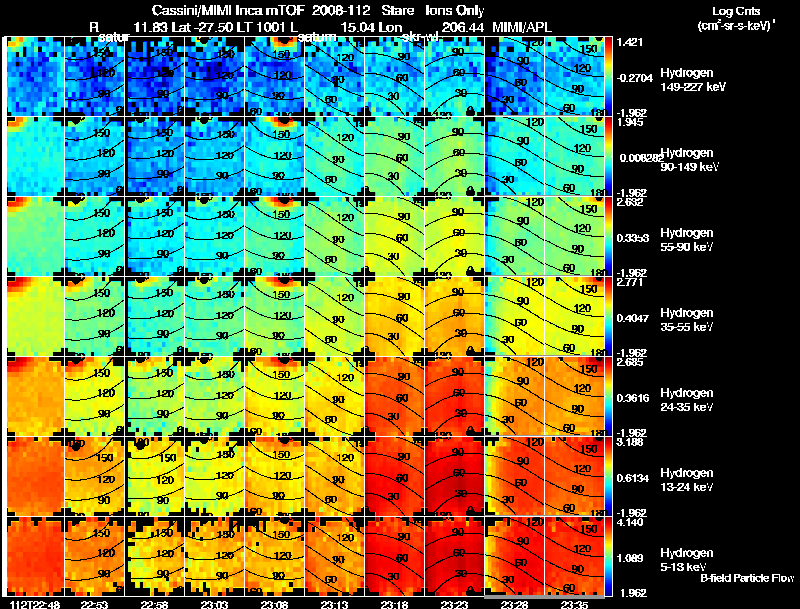The image size is (800, 609).
Task: Click the 23:28 time label
Action: click(514, 604)
